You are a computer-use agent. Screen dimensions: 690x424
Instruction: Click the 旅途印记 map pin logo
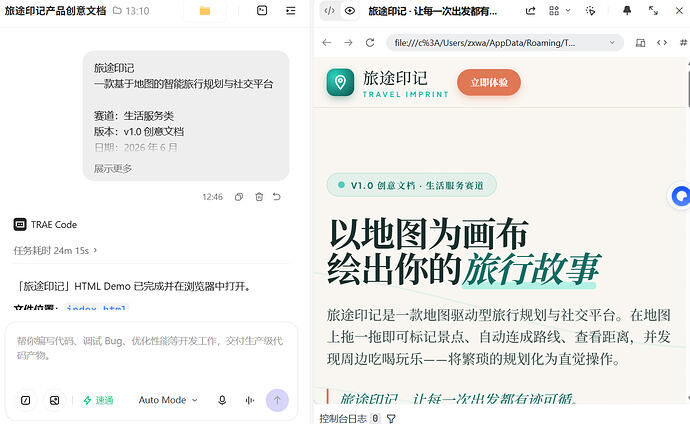(x=340, y=82)
